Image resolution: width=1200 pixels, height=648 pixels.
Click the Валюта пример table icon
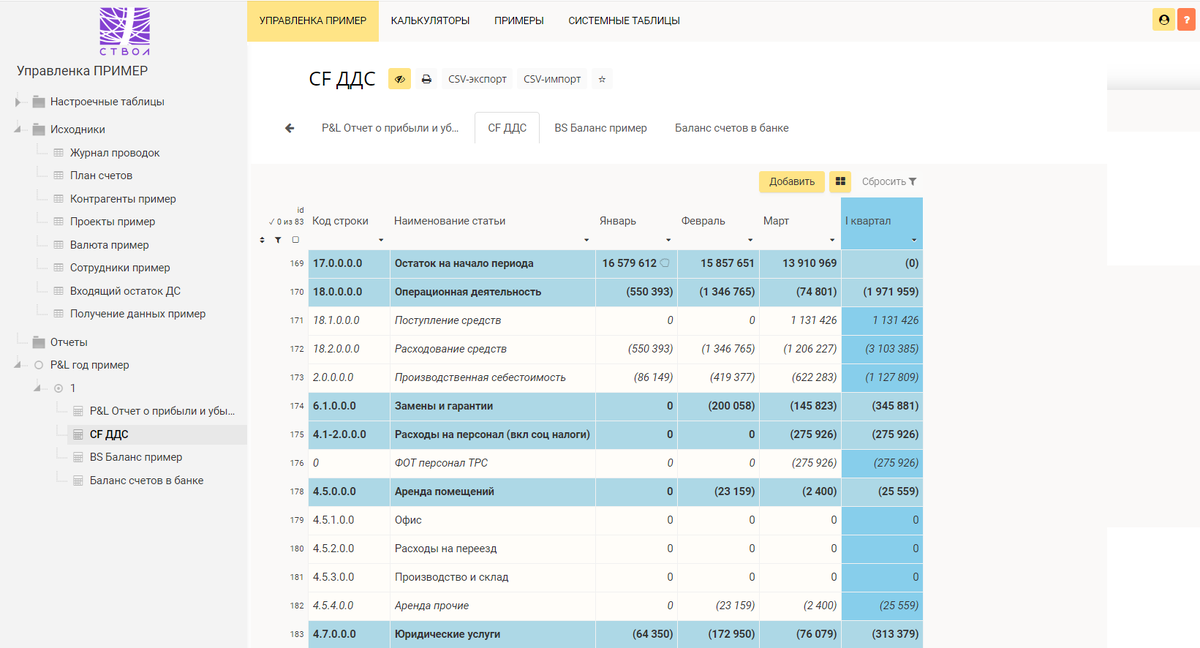tap(58, 245)
